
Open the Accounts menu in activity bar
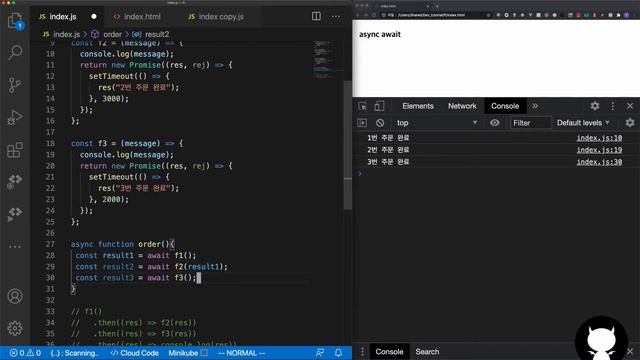(x=15, y=296)
